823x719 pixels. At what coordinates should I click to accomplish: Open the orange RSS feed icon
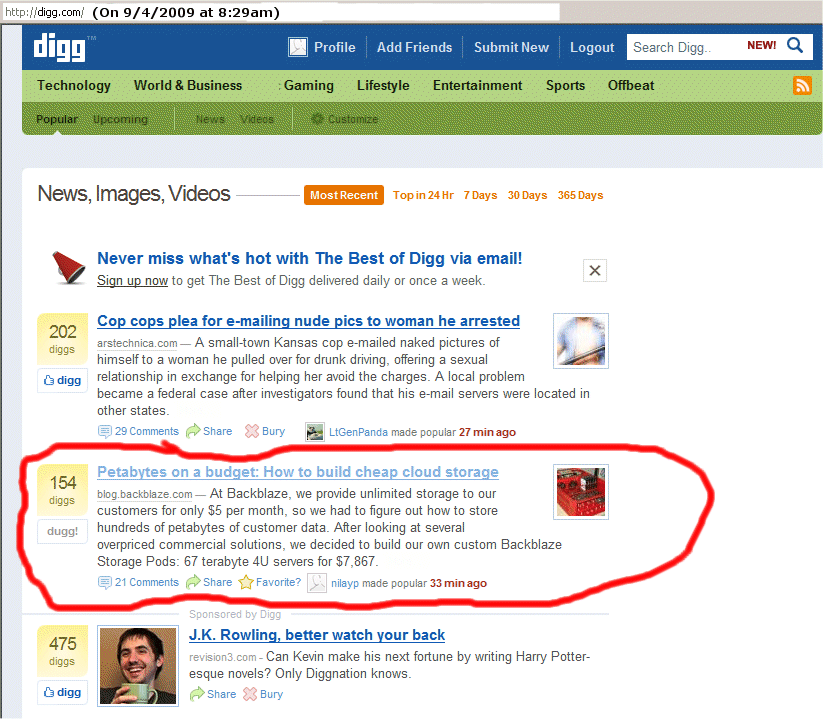coord(802,85)
